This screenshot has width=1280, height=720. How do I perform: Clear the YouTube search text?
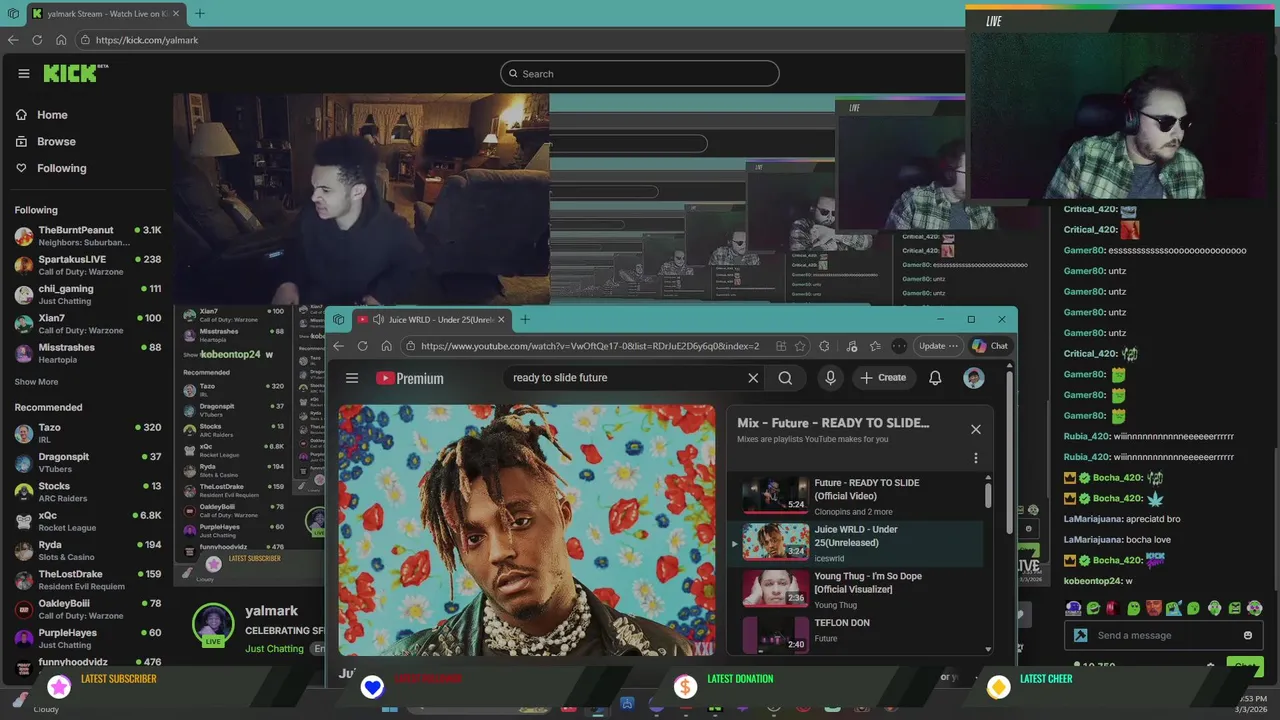[753, 378]
